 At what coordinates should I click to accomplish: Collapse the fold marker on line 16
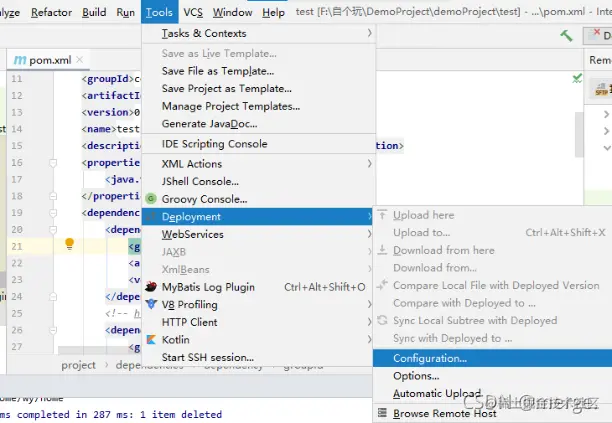[x=53, y=163]
